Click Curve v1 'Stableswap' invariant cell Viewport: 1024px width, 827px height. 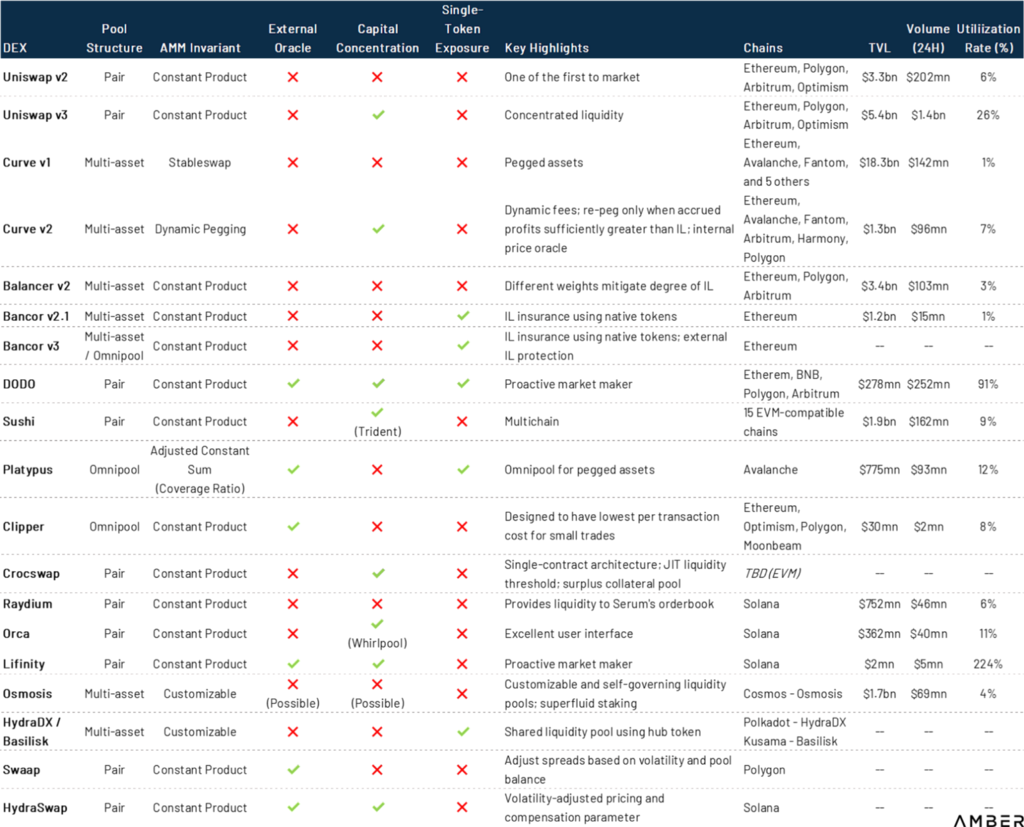199,163
